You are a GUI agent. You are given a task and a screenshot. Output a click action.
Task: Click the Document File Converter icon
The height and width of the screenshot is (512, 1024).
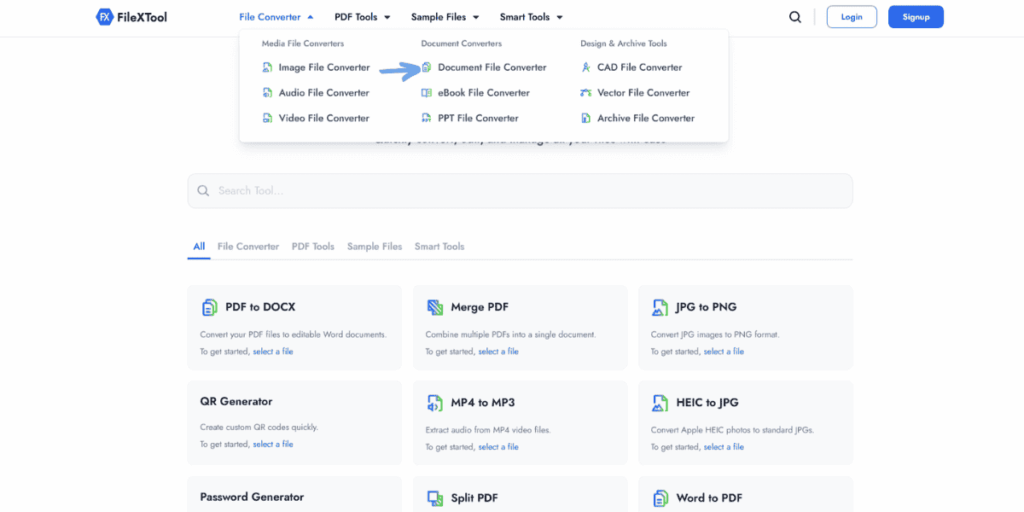point(426,67)
